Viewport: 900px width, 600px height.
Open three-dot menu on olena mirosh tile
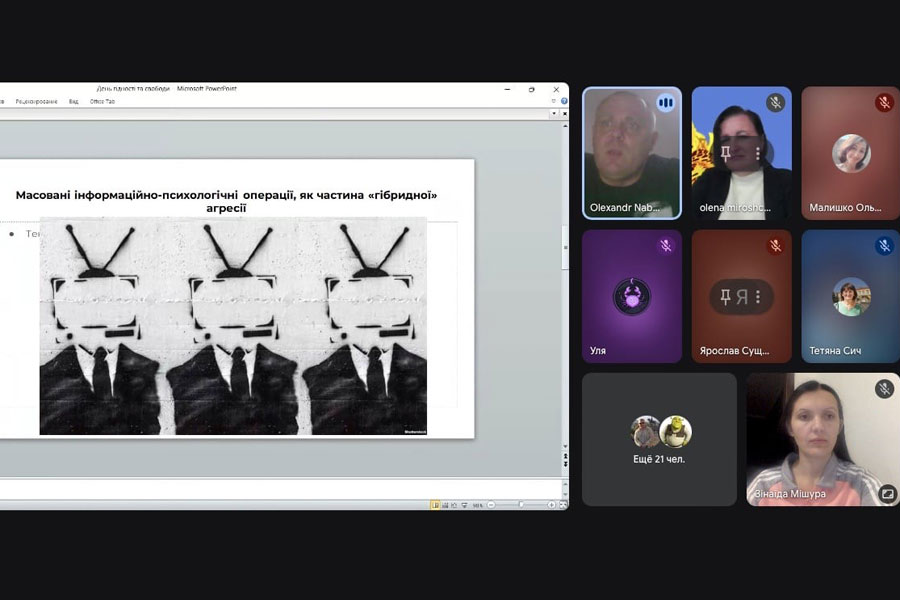(x=758, y=153)
